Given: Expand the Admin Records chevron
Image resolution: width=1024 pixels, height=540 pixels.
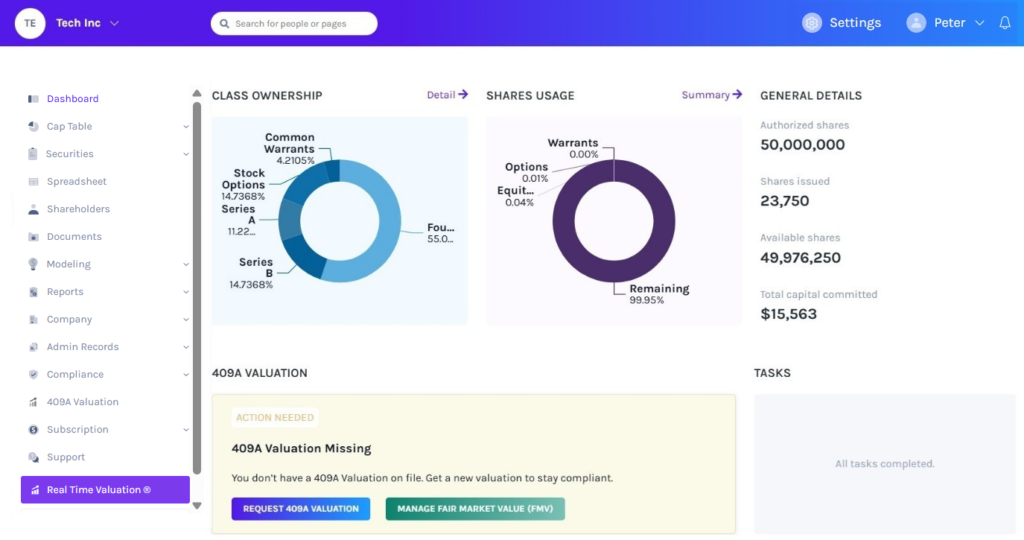Looking at the screenshot, I should [x=186, y=347].
